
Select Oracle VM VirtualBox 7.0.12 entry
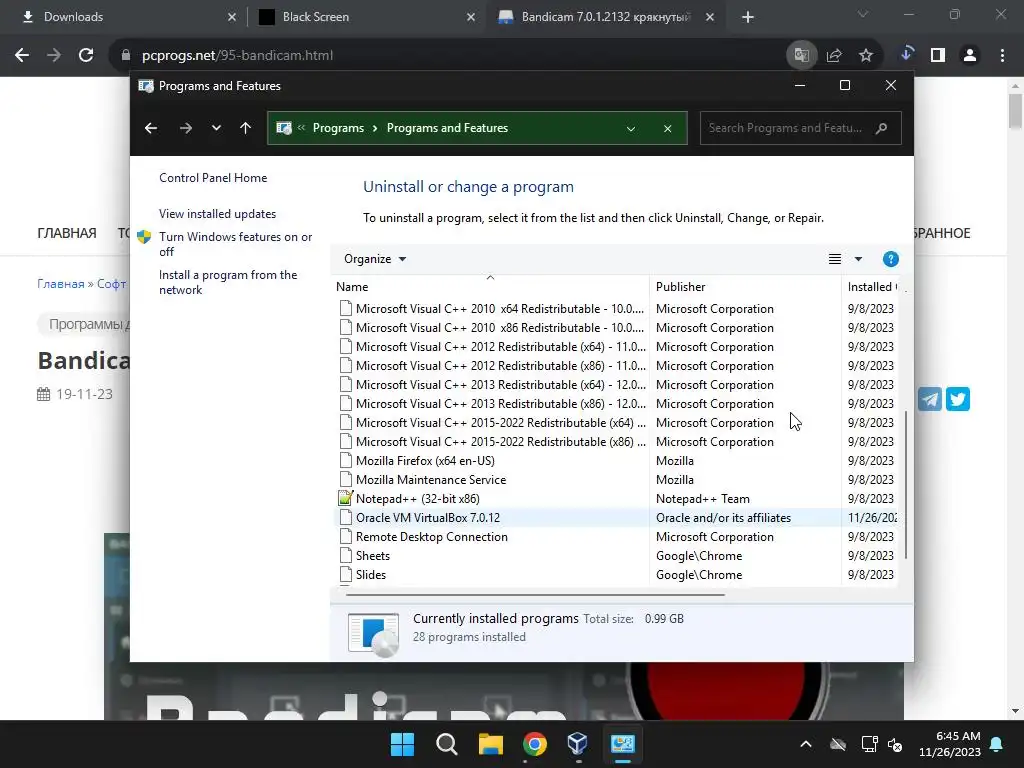click(x=617, y=518)
